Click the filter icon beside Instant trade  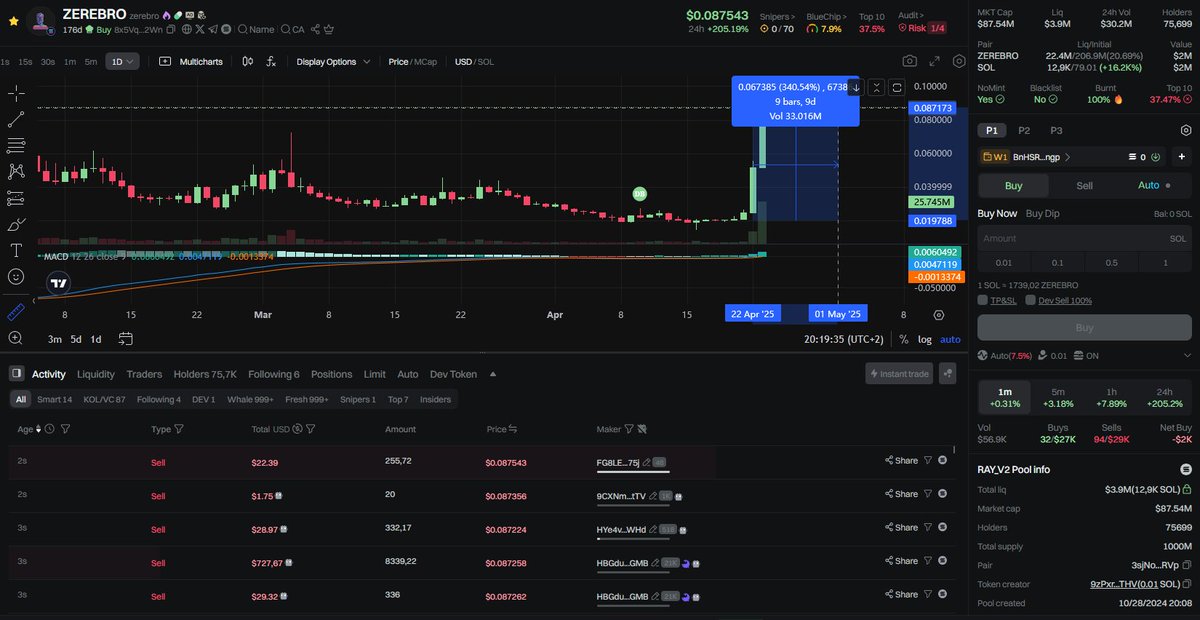tap(948, 373)
